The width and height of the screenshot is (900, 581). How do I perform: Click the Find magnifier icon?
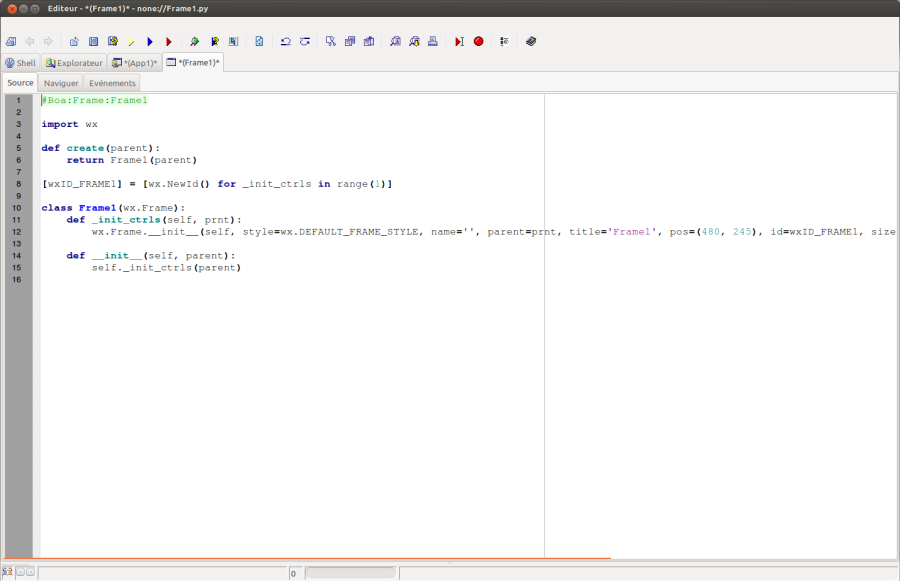click(395, 42)
